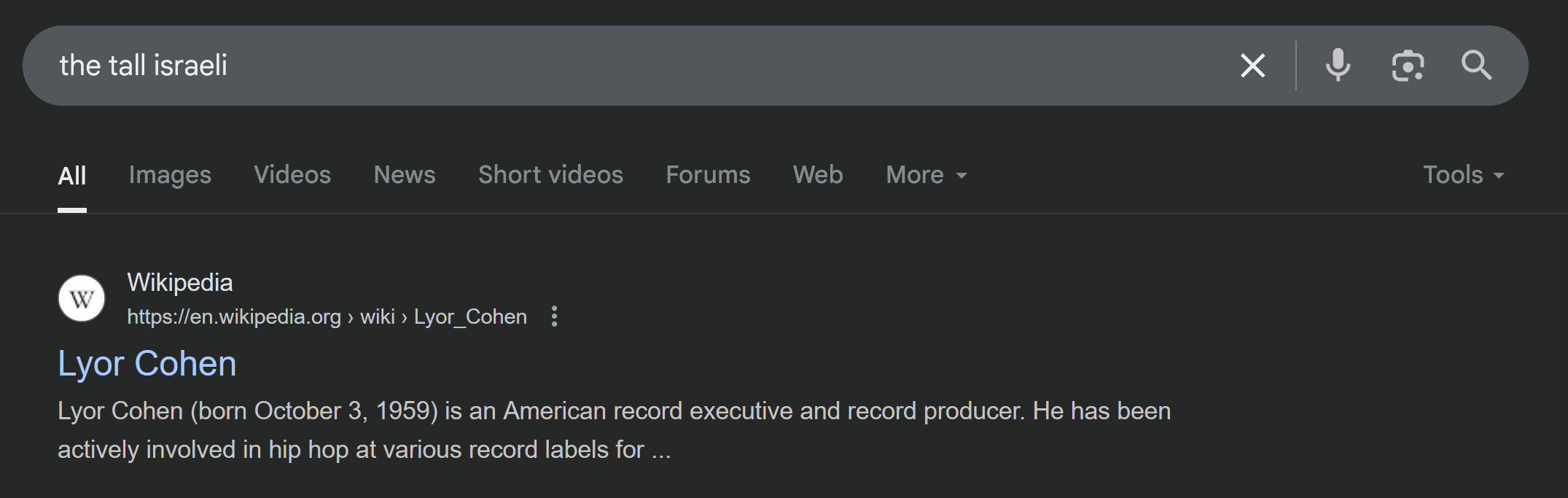Select the All results tab
Viewport: 1568px width, 498px height.
click(x=72, y=176)
